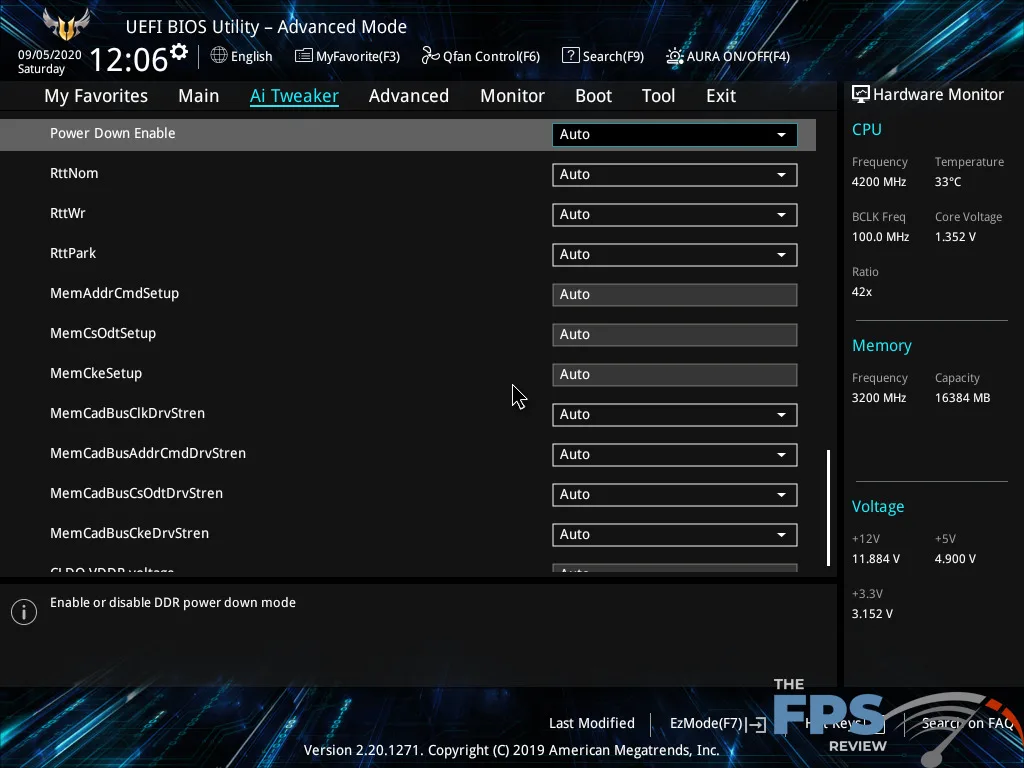Screen dimensions: 1024x768
Task: Go to the Exit tab
Action: 721,96
